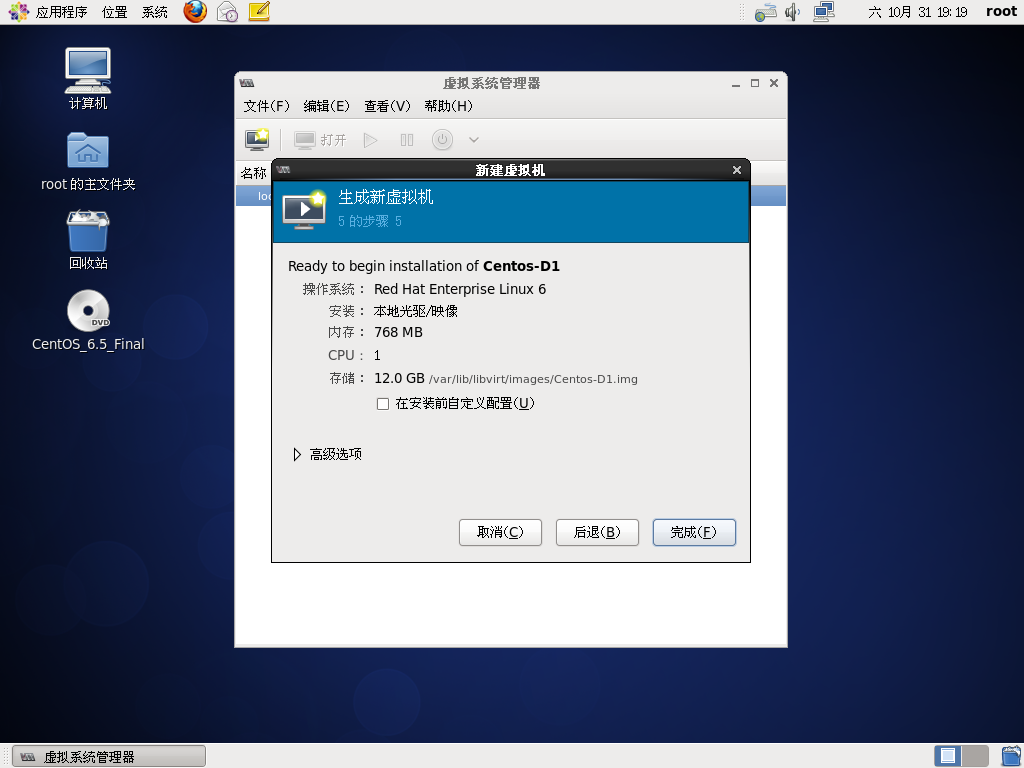Switch to the first workspace
The height and width of the screenshot is (768, 1024).
click(x=948, y=756)
